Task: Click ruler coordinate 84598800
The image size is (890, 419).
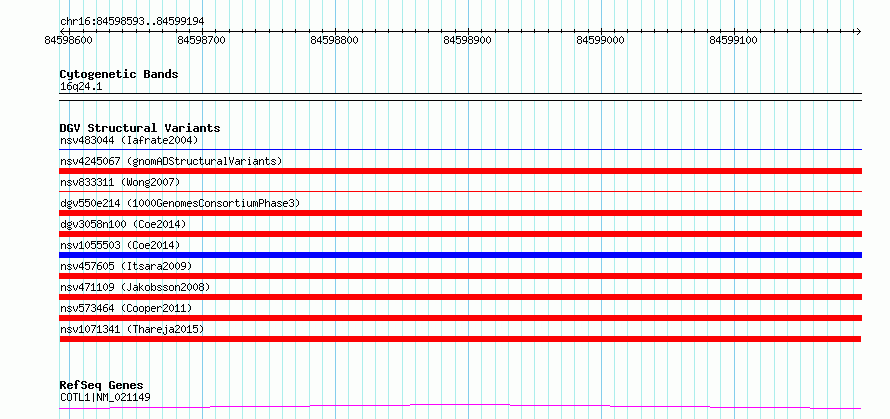Action: pos(334,40)
